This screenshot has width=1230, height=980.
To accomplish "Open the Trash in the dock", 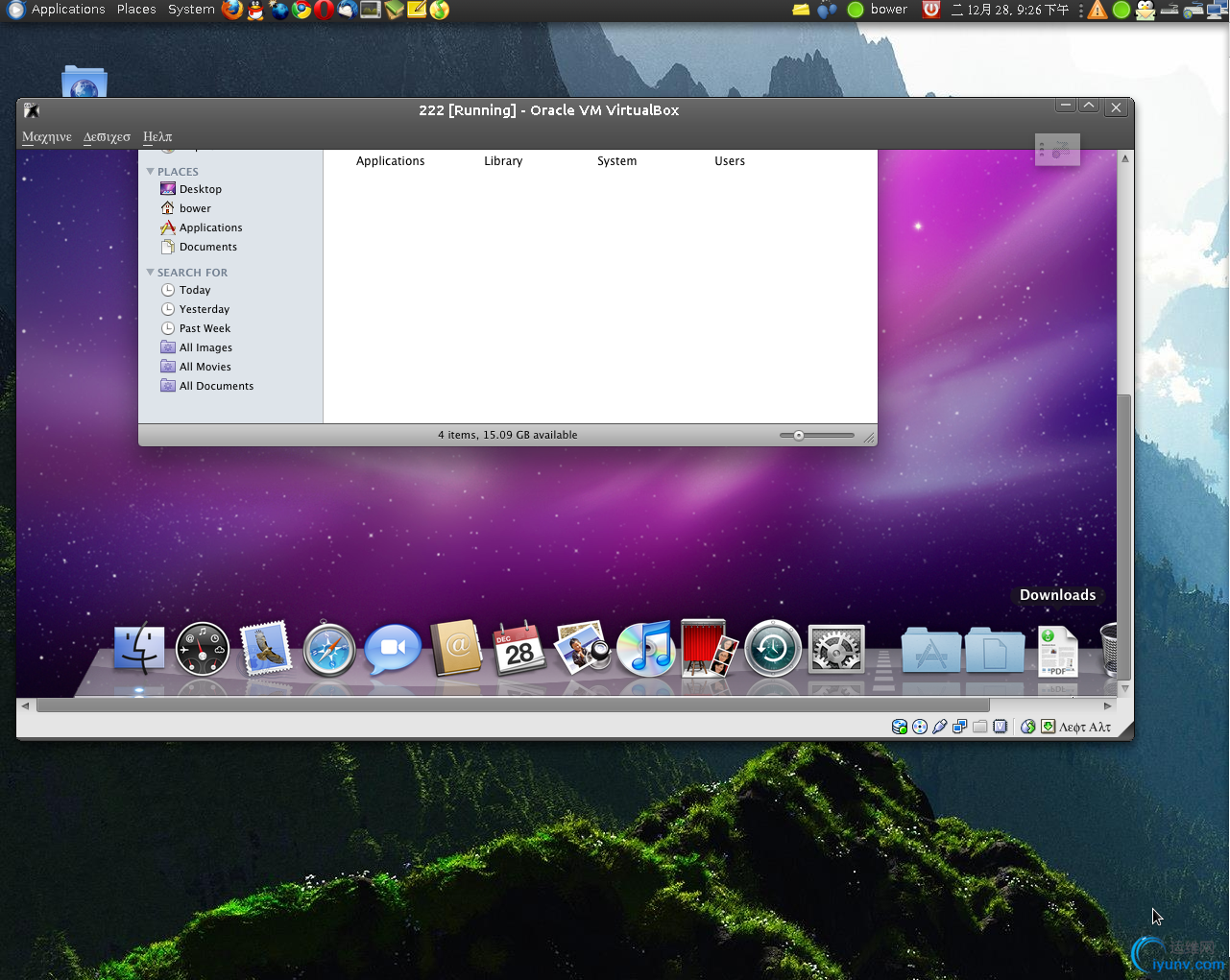I will point(1108,650).
